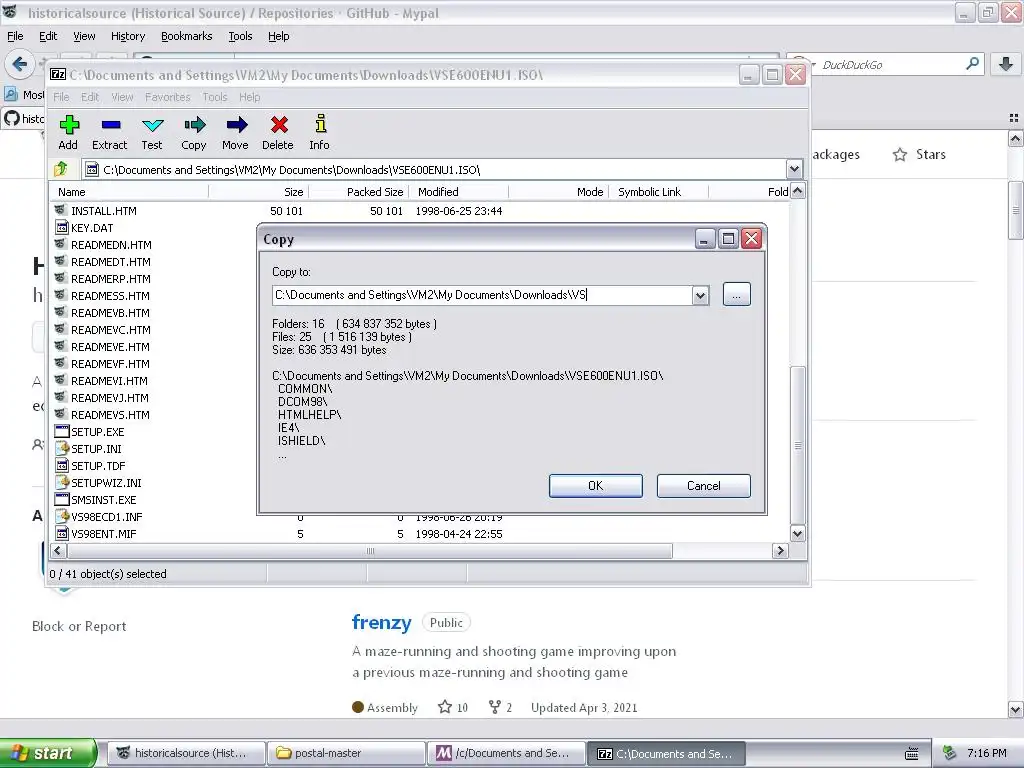Click the 7-Zip address path field

point(434,170)
